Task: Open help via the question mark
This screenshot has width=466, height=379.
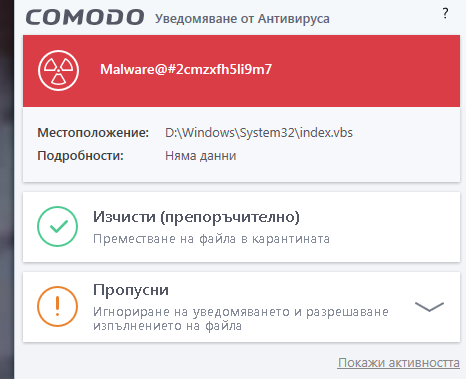Action: coord(445,13)
